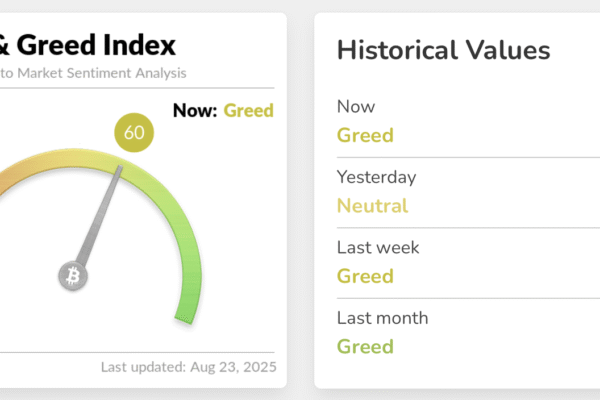Click the "& Greed Index" card title
600x400 pixels.
tap(88, 45)
